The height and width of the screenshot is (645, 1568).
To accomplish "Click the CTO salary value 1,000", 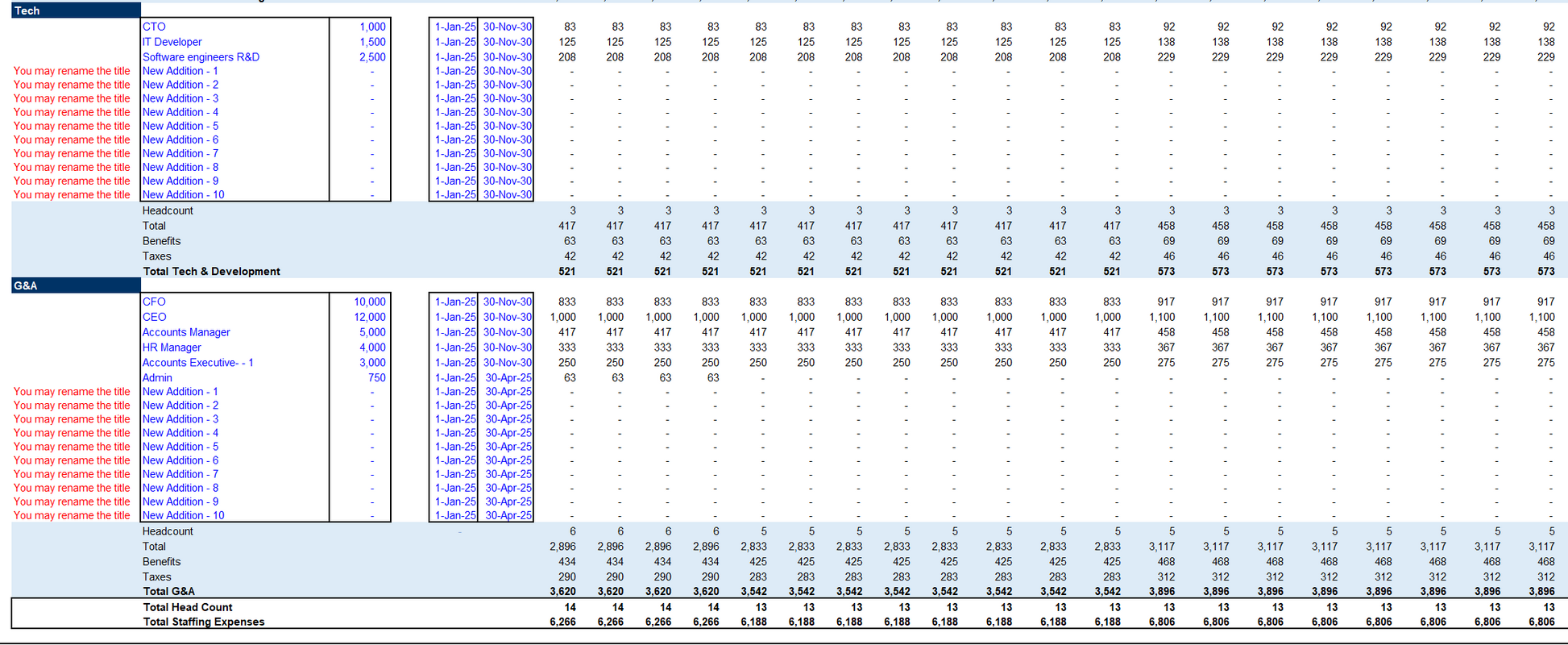I will tap(372, 27).
